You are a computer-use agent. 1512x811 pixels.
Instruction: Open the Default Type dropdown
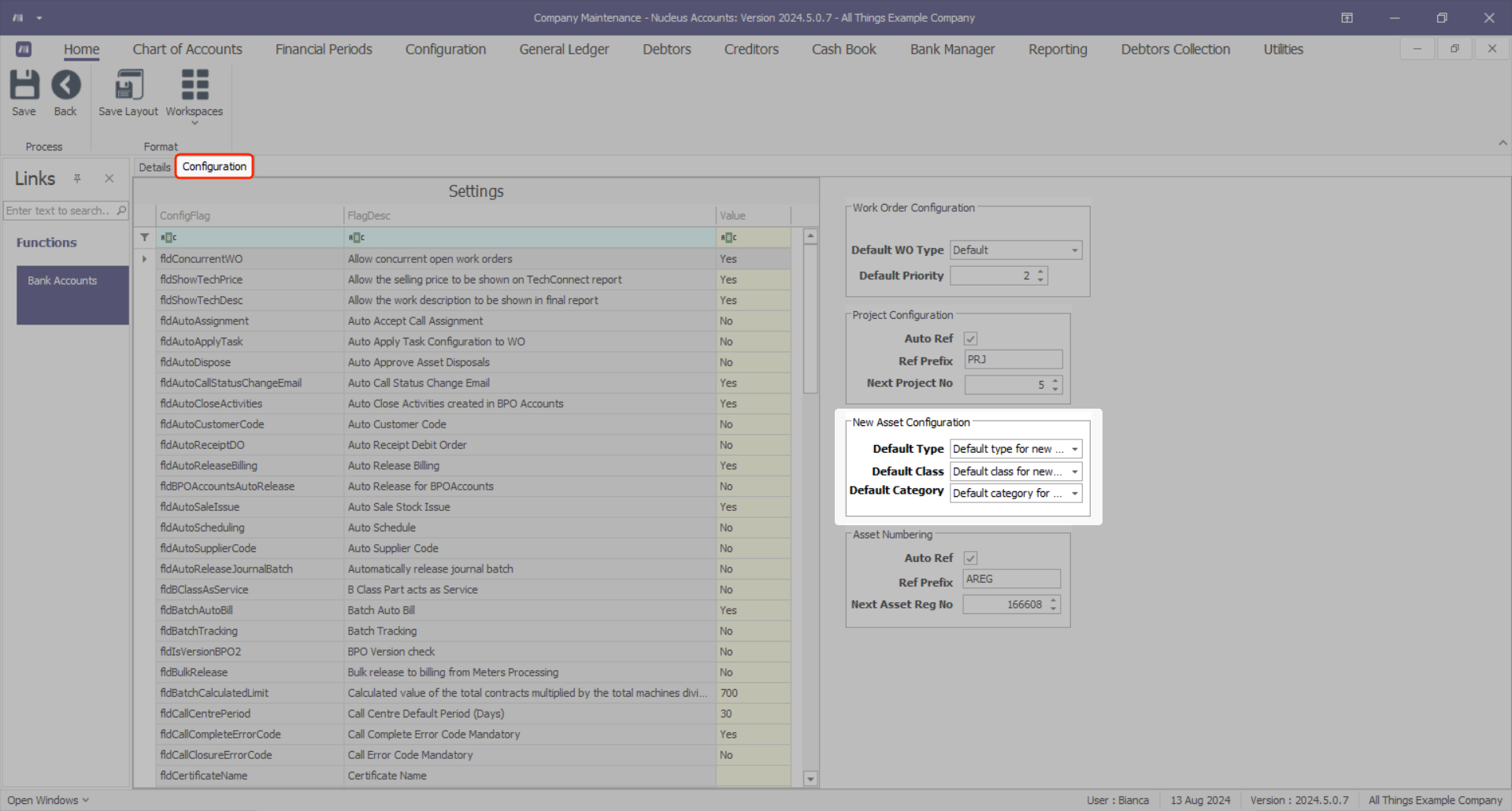[1074, 449]
